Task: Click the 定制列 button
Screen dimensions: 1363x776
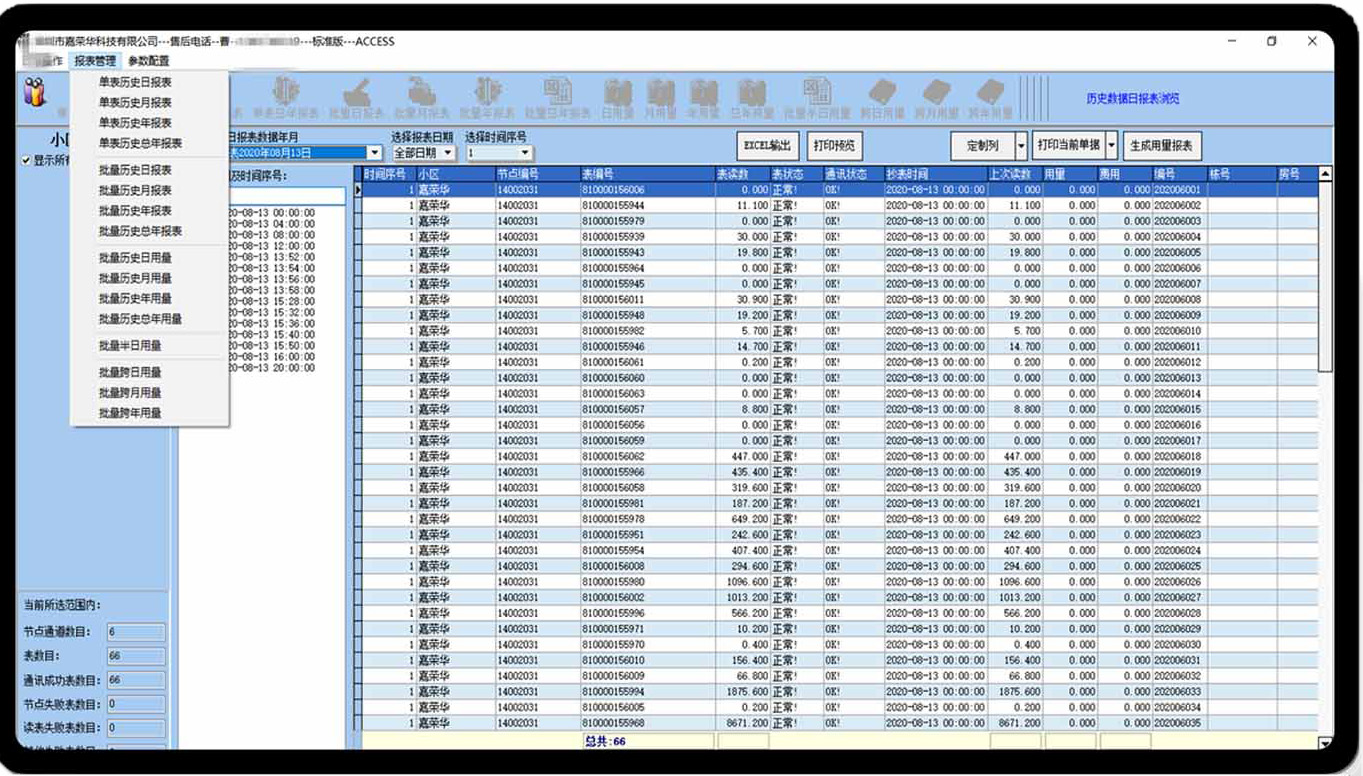Action: (x=983, y=146)
